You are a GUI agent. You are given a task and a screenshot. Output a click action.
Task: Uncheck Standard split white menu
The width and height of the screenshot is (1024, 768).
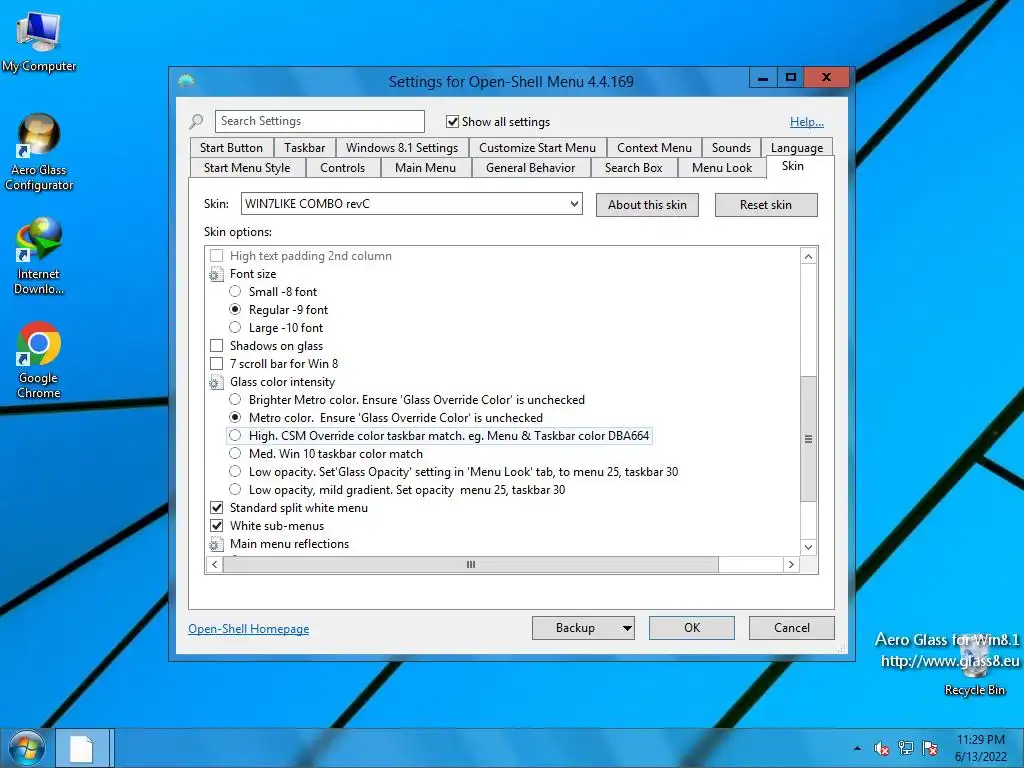(216, 507)
